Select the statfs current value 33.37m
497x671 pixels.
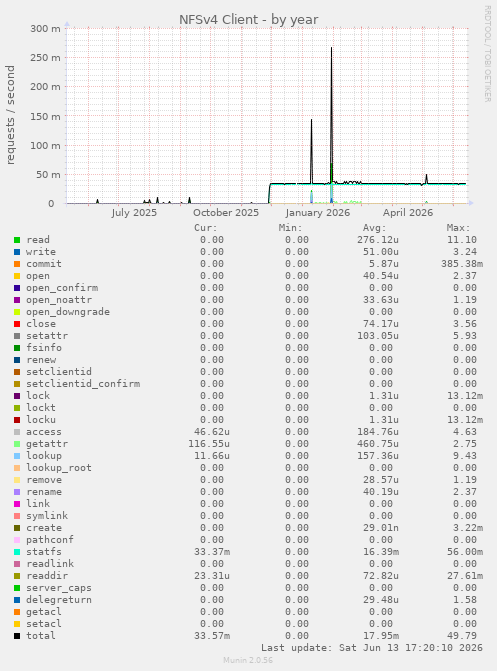(x=212, y=552)
